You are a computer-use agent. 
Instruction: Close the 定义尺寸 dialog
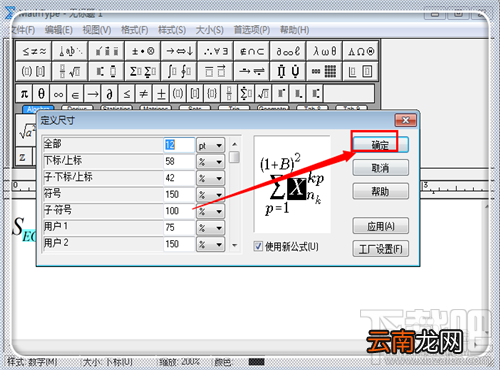(405, 120)
